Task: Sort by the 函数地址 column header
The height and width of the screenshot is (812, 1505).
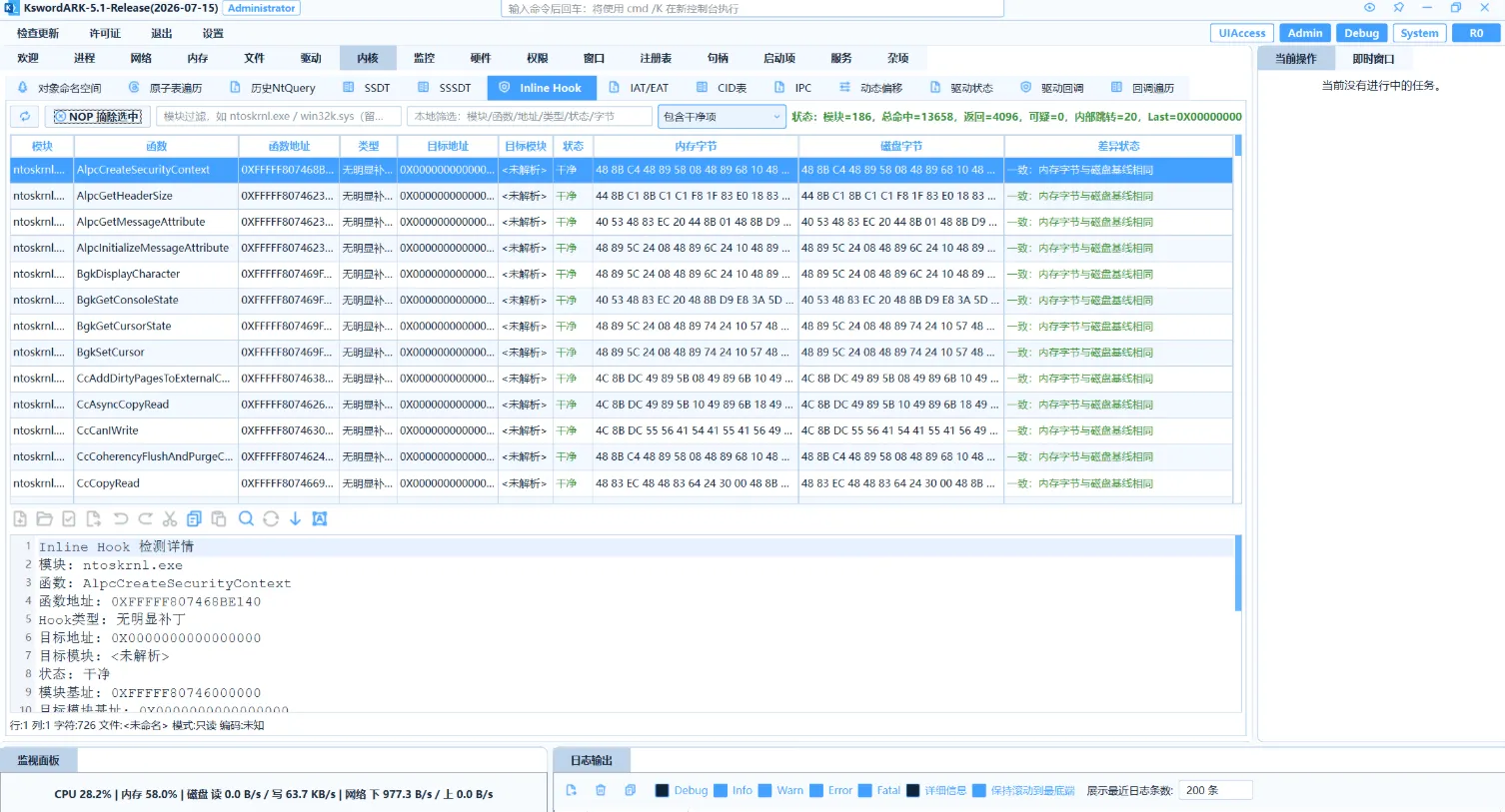Action: (289, 146)
